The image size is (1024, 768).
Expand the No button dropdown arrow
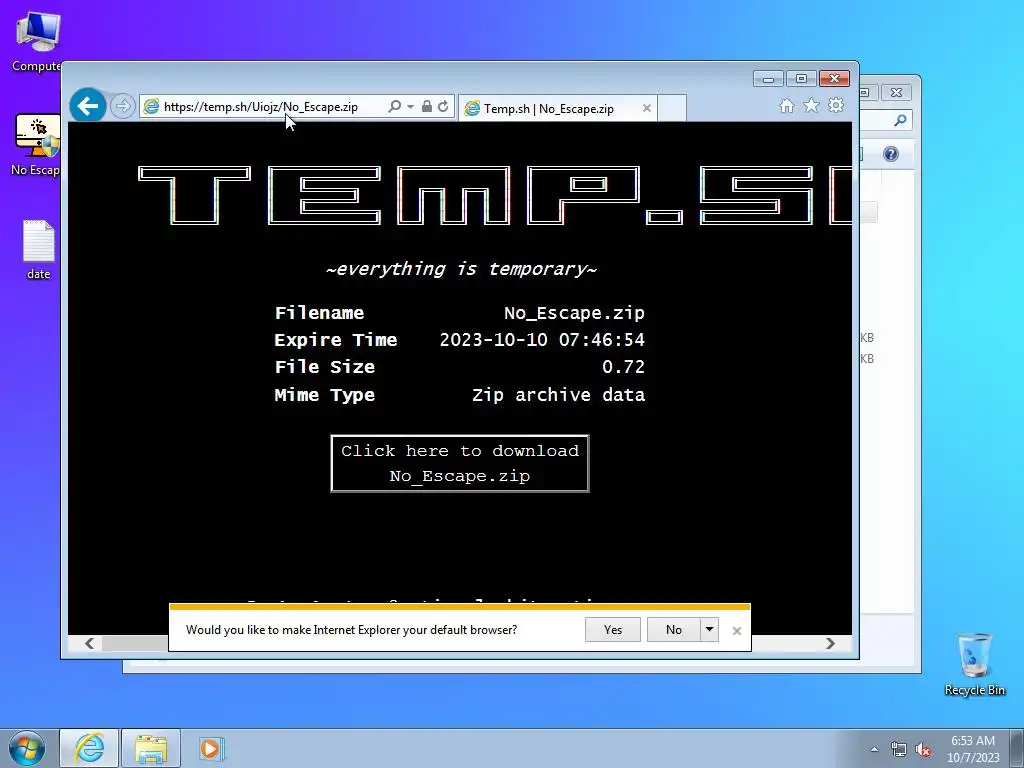[709, 630]
